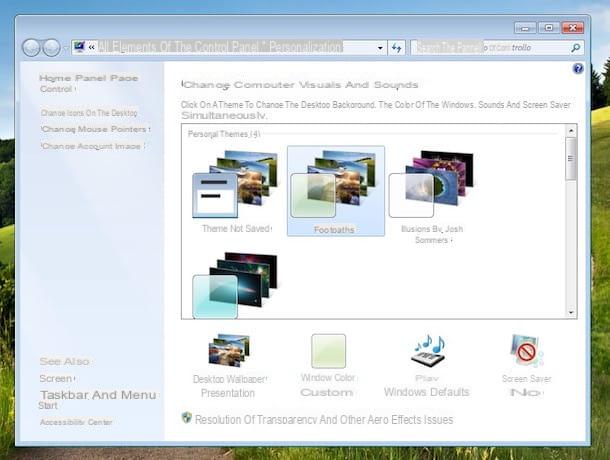
Task: Select the Theme Not Saved theme
Action: [x=236, y=191]
